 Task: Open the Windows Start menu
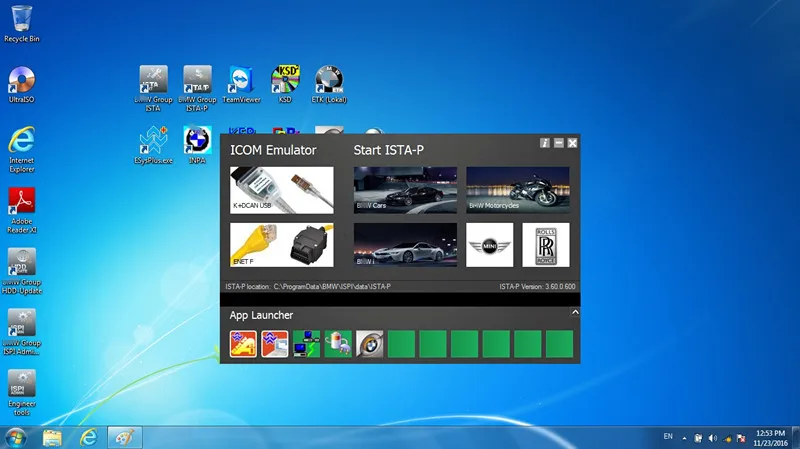[x=17, y=437]
